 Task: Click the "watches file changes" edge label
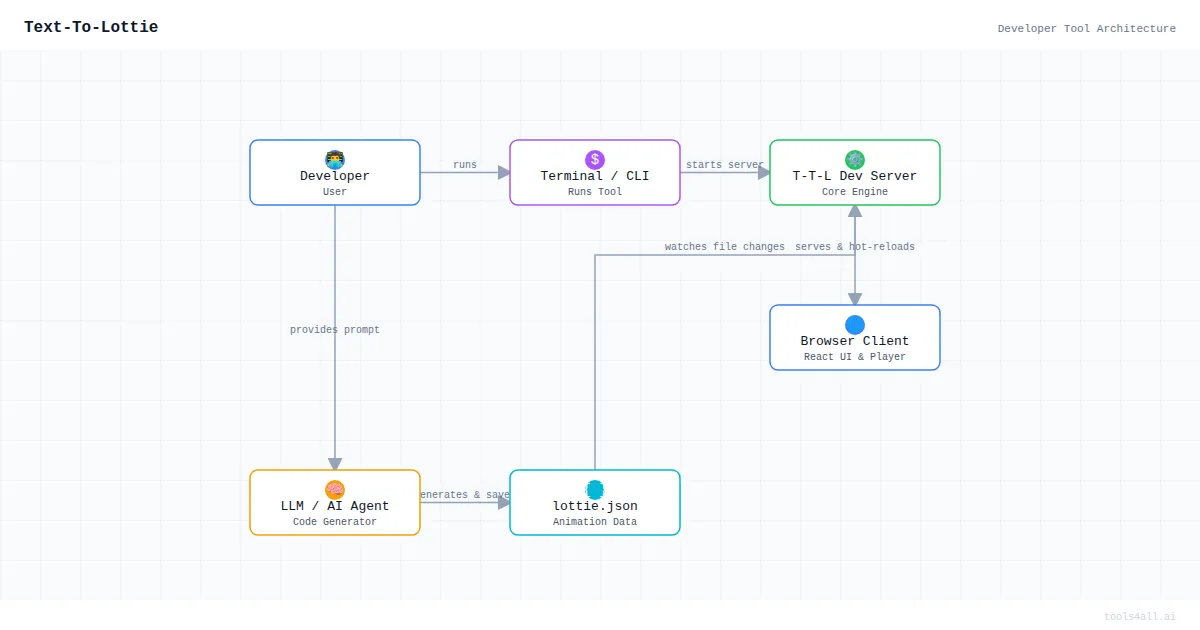[x=725, y=247]
